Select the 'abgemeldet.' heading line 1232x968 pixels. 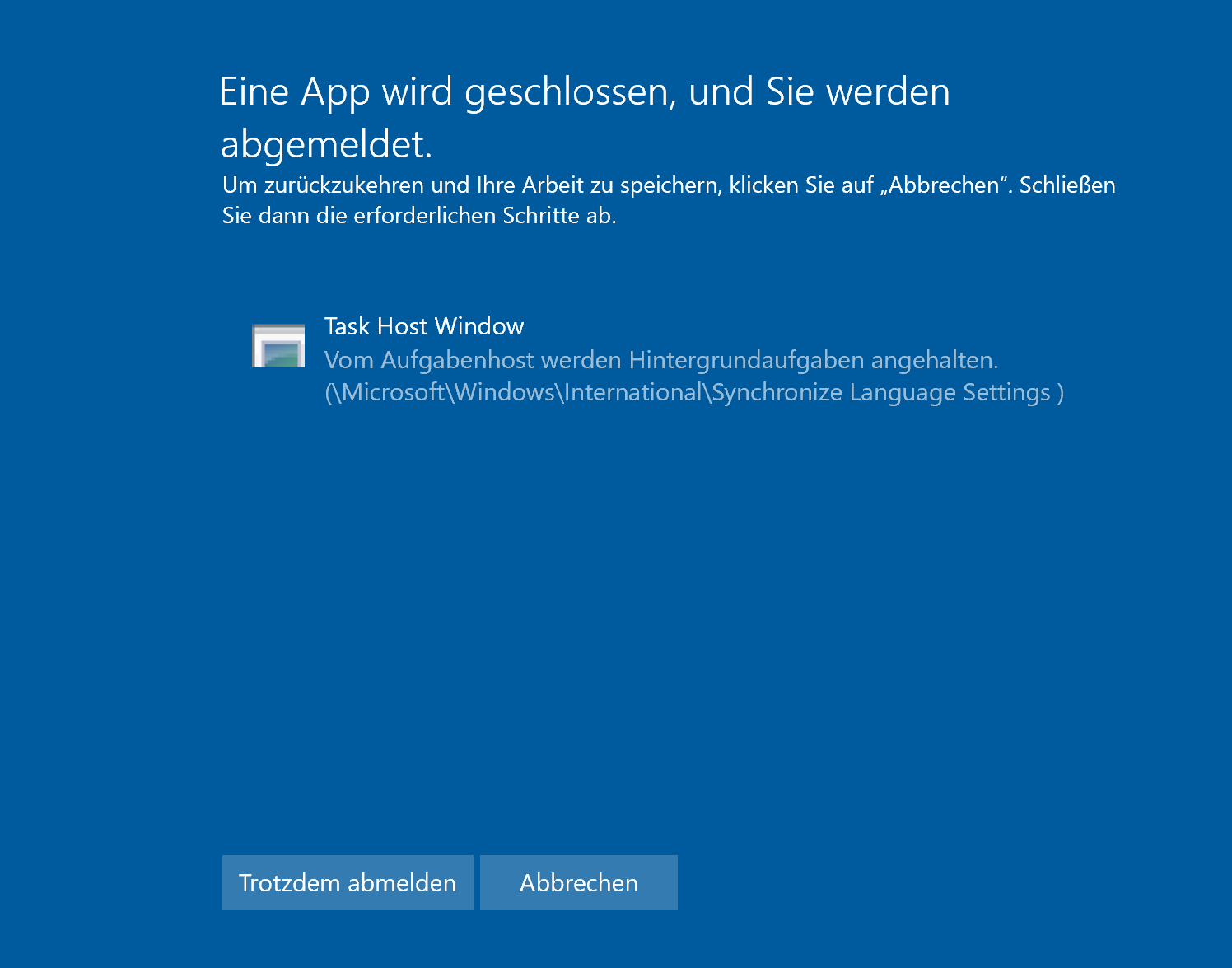[327, 145]
